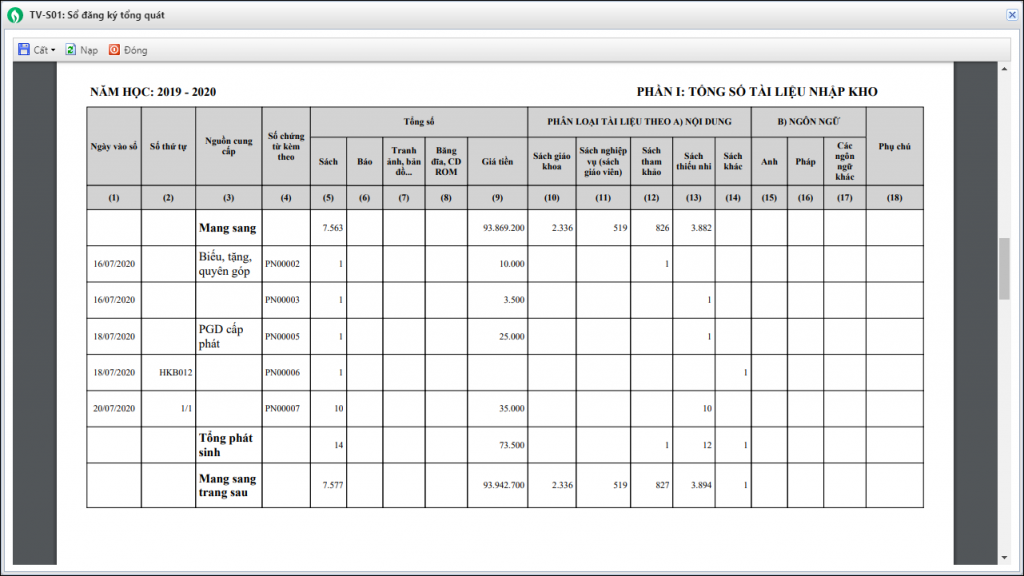Click the Số thứ tự column header
The width and height of the screenshot is (1024, 576).
[168, 146]
